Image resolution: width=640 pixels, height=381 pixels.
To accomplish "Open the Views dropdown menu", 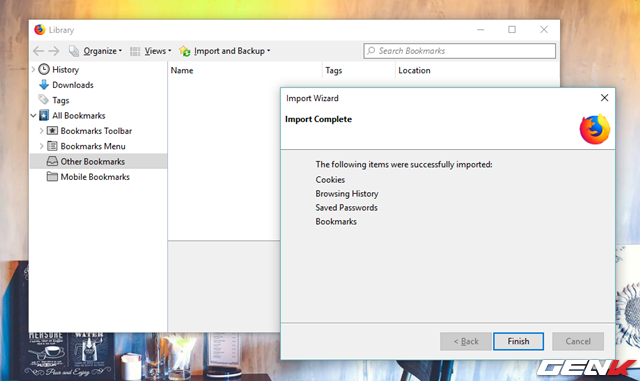I will [158, 51].
